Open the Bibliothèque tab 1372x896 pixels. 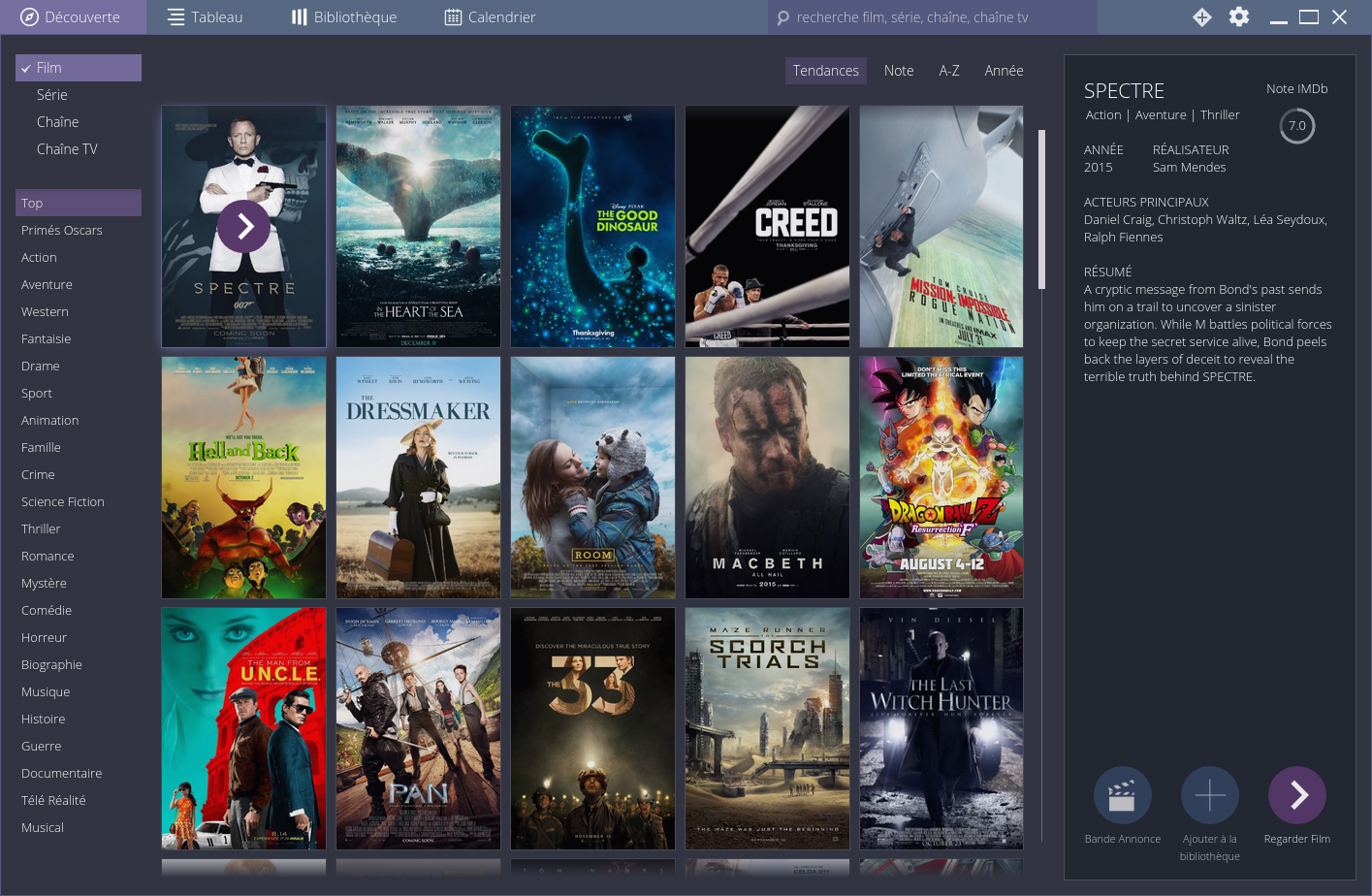tap(344, 16)
